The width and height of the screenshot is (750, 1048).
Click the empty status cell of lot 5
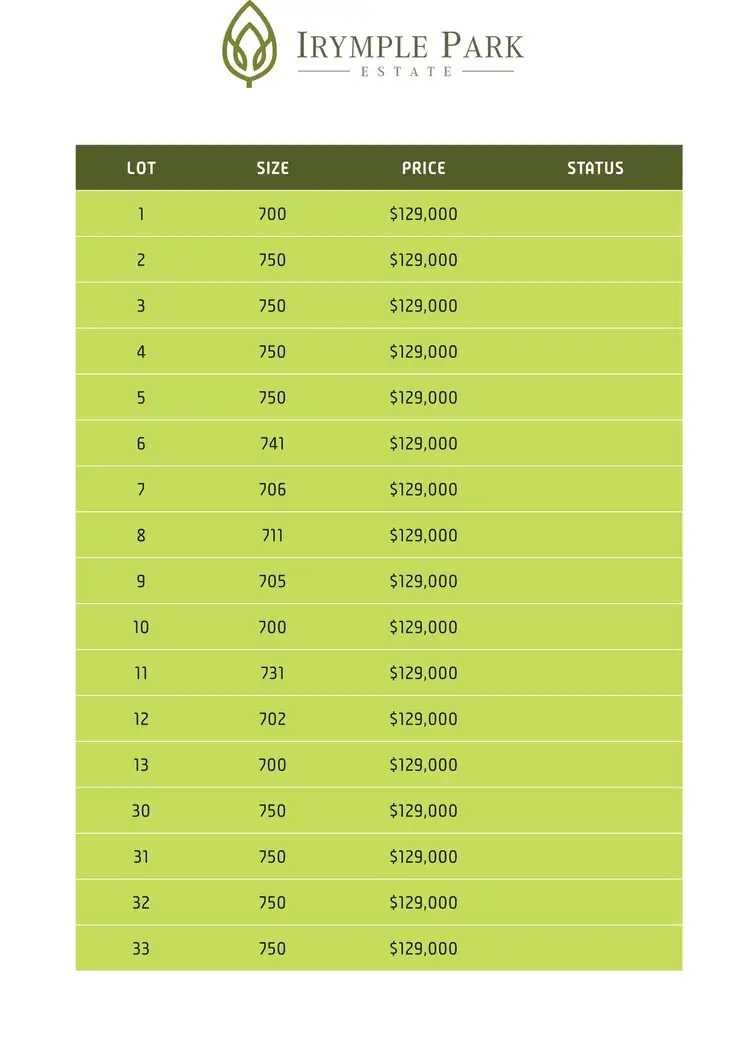click(596, 397)
